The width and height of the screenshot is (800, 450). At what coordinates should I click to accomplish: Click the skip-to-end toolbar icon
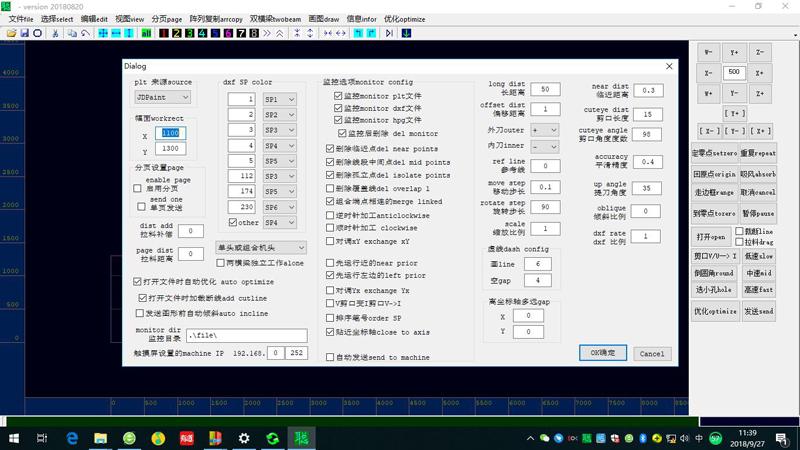pyautogui.click(x=389, y=33)
